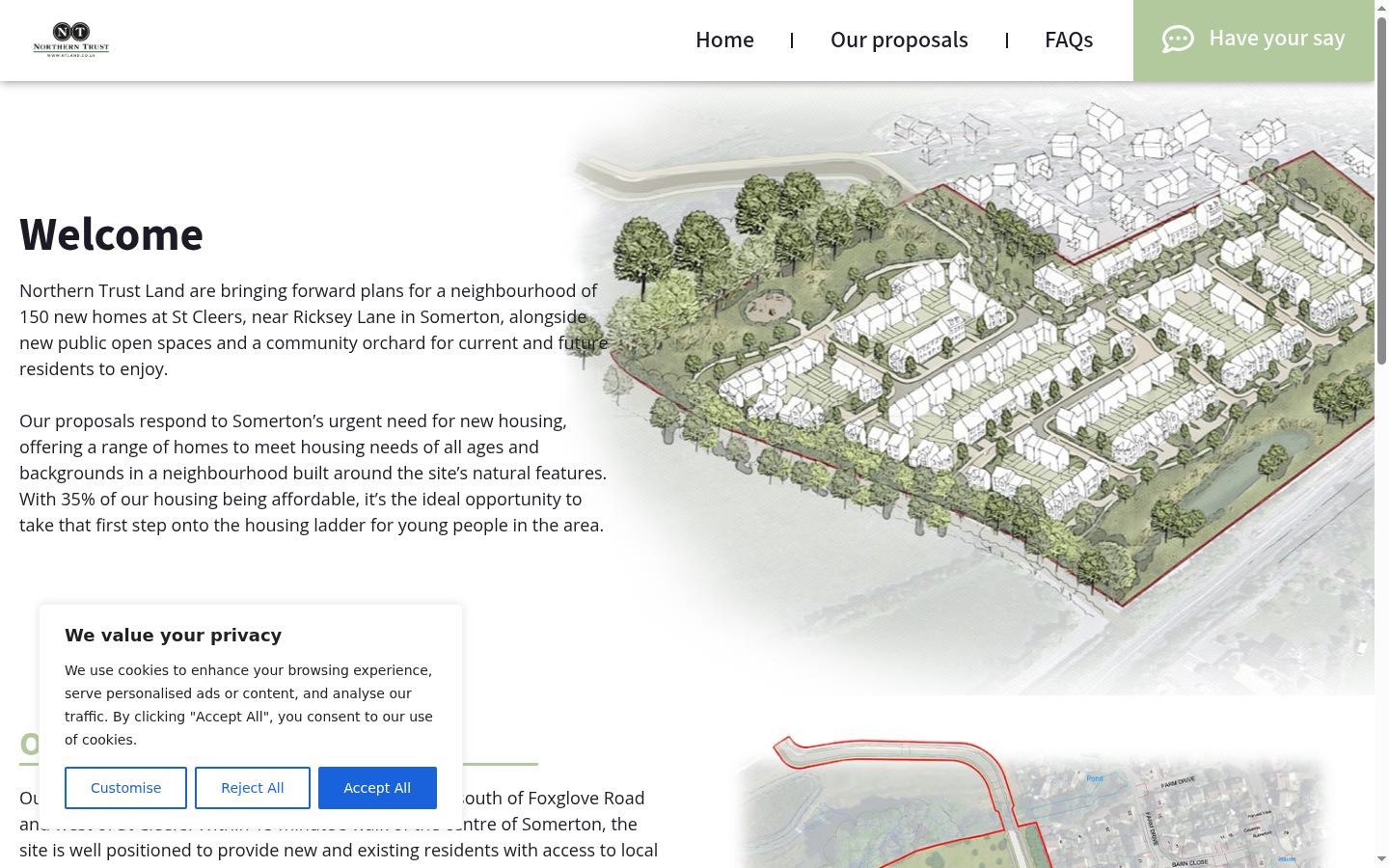The height and width of the screenshot is (868, 1389).
Task: Click the Northern Trust logo
Action: pyautogui.click(x=71, y=40)
